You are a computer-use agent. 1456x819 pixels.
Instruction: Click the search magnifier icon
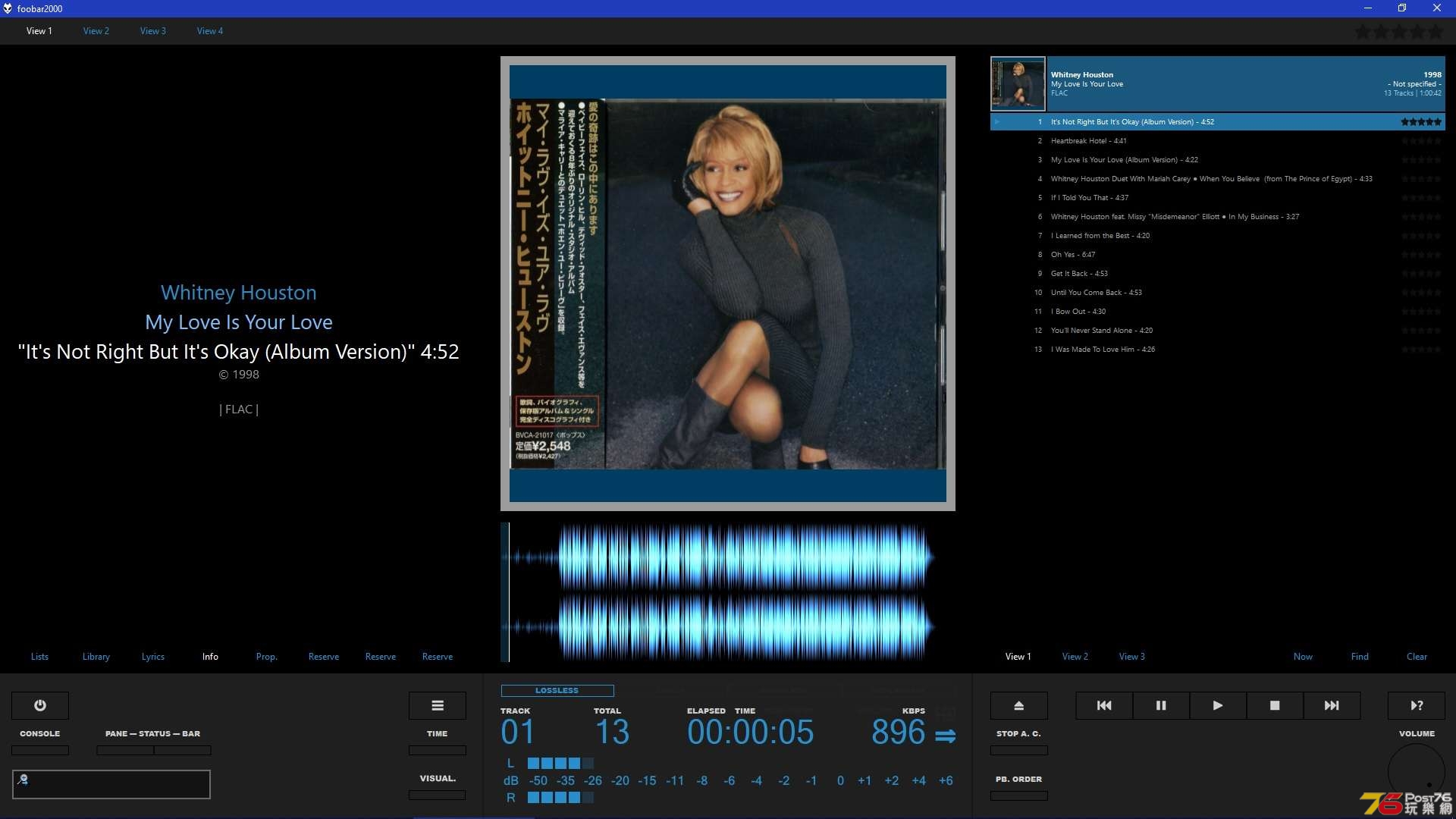pyautogui.click(x=23, y=779)
